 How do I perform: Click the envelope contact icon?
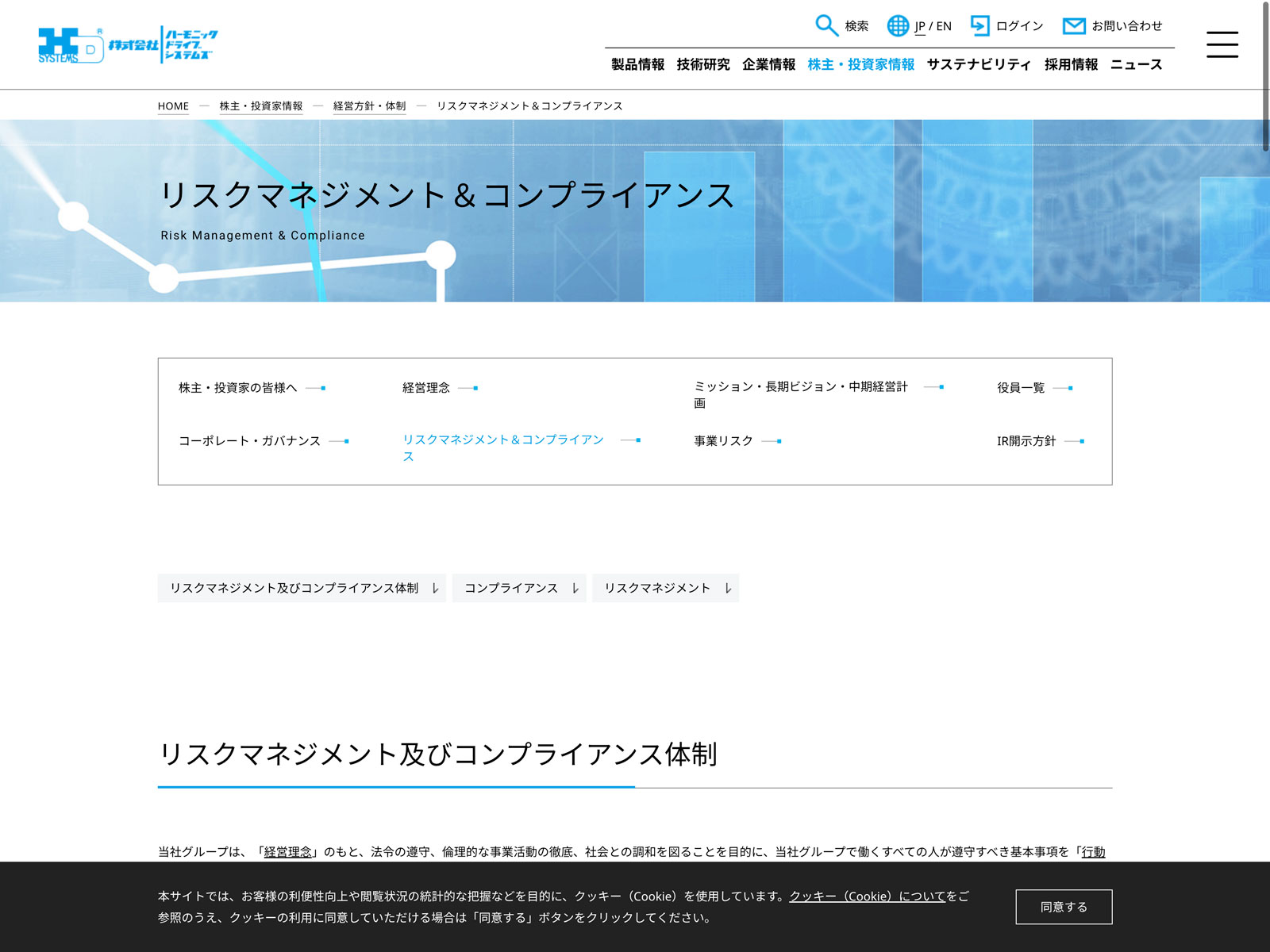(x=1073, y=25)
